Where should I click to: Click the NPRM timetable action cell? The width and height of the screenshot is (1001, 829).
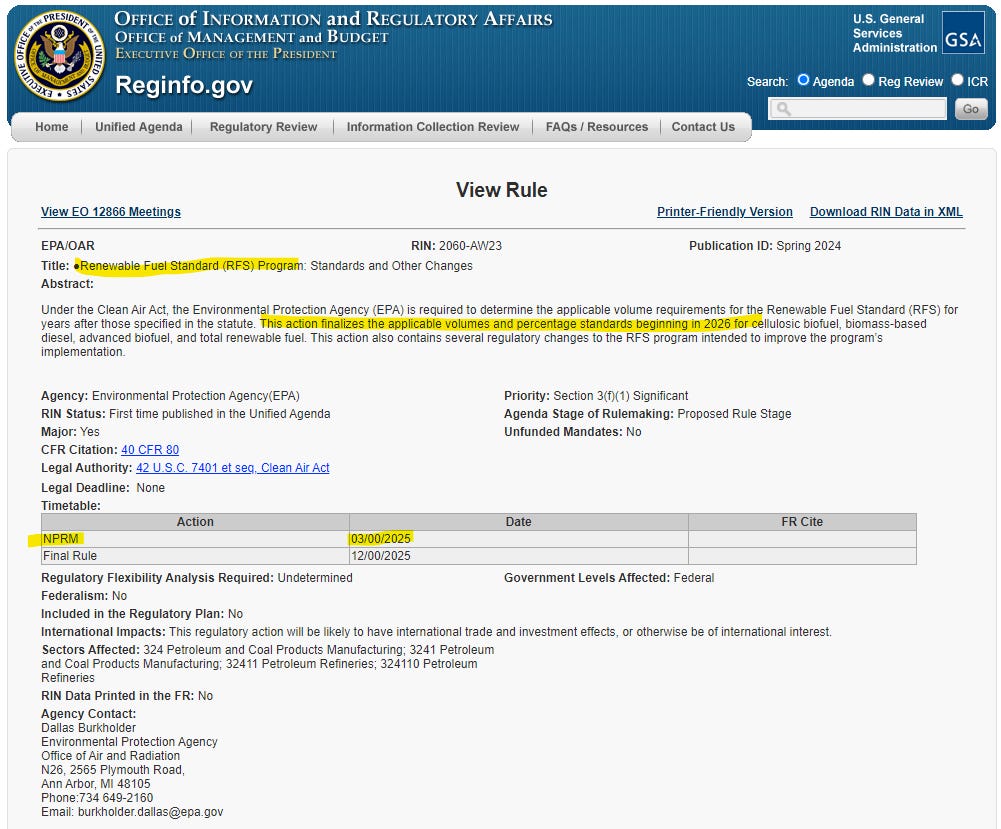pyautogui.click(x=195, y=539)
